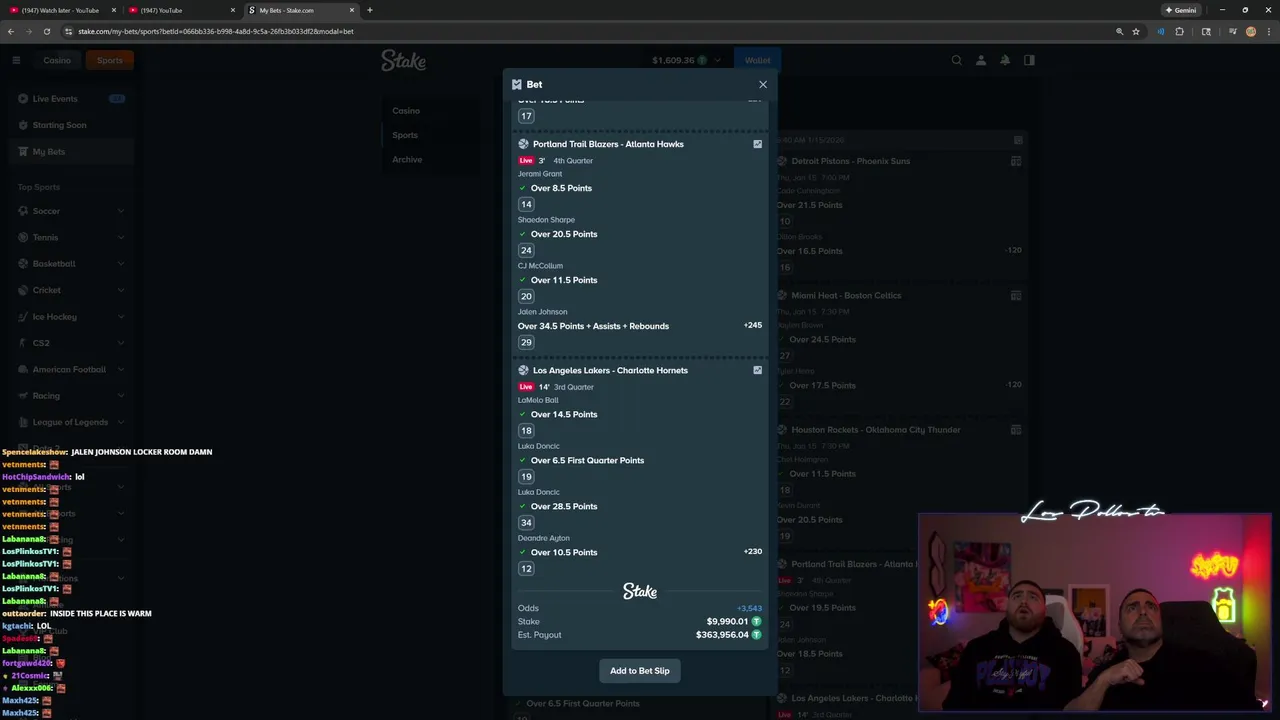The image size is (1280, 720).
Task: Open stats icon for Portland Trail Blazers game
Action: point(757,144)
